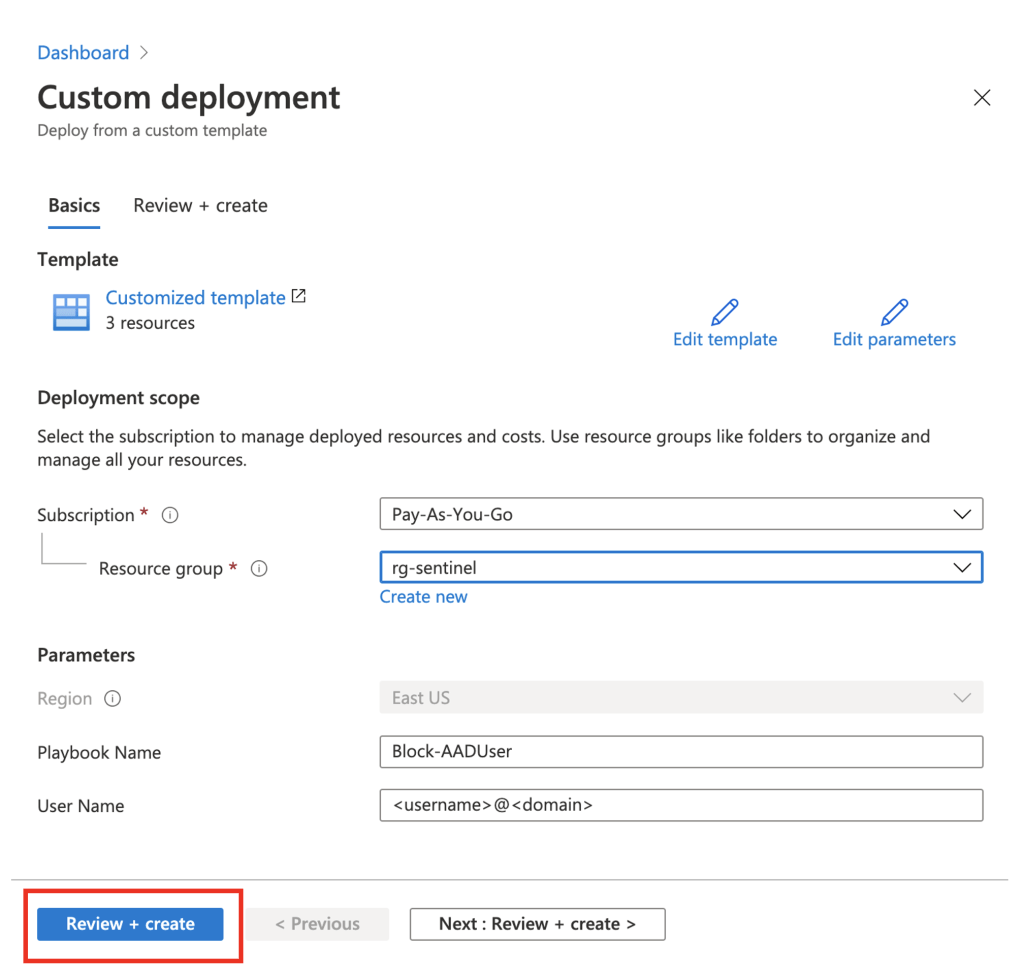The width and height of the screenshot is (1024, 978).
Task: Close the Custom deployment blade
Action: [x=981, y=98]
